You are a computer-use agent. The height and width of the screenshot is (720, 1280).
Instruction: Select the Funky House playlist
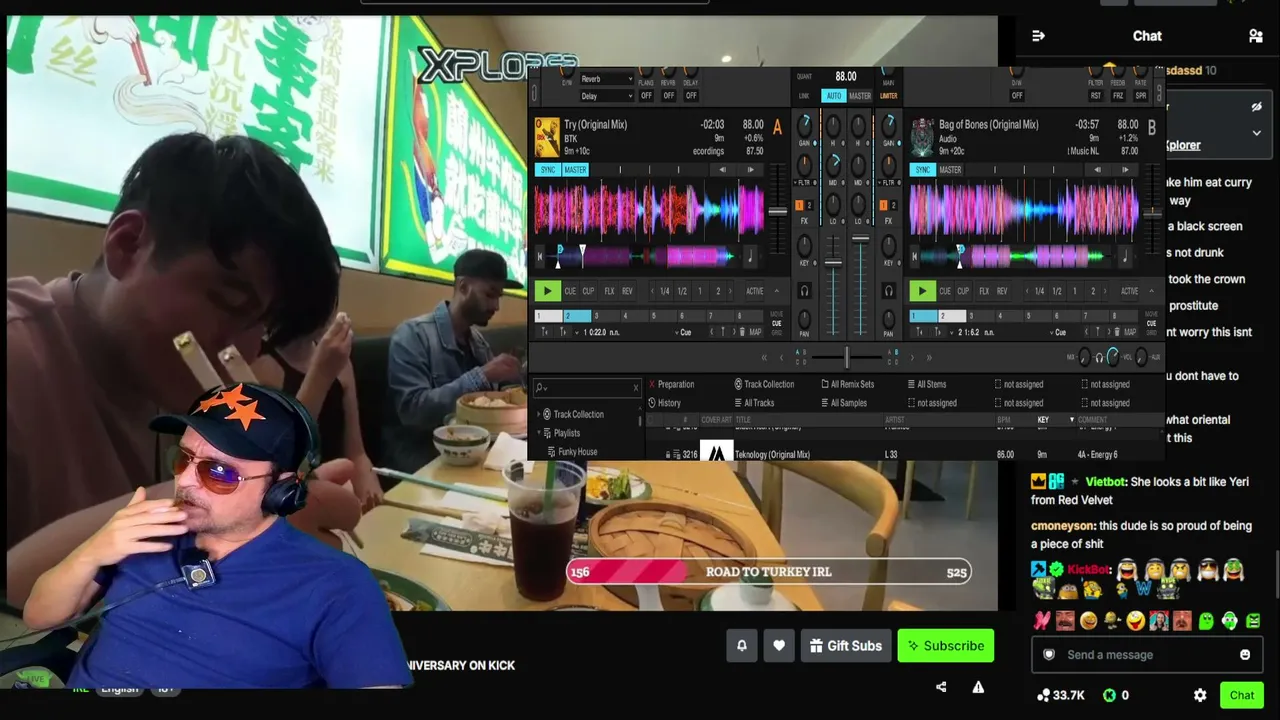coord(578,452)
